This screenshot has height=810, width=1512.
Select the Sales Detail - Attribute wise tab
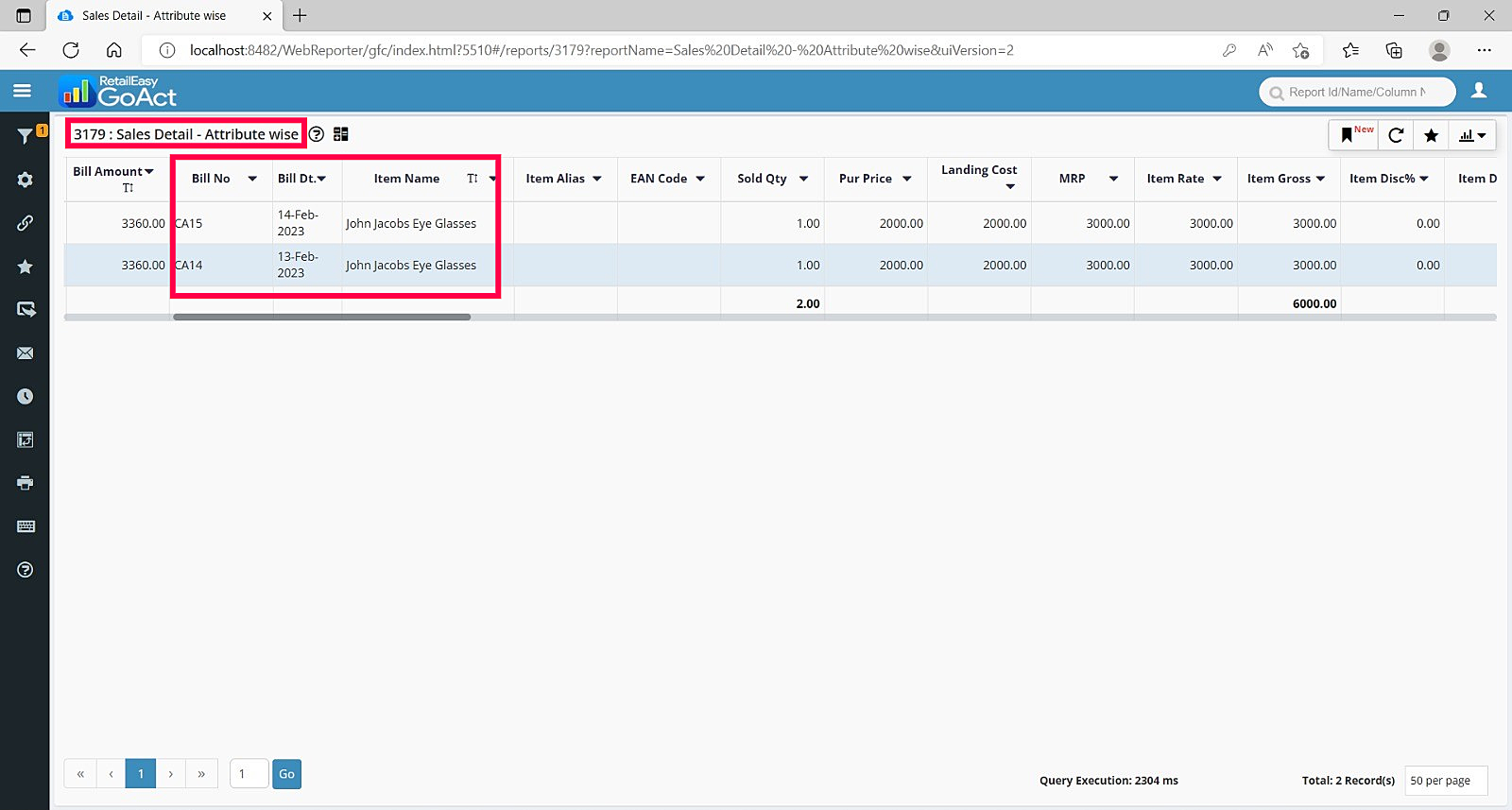[163, 15]
